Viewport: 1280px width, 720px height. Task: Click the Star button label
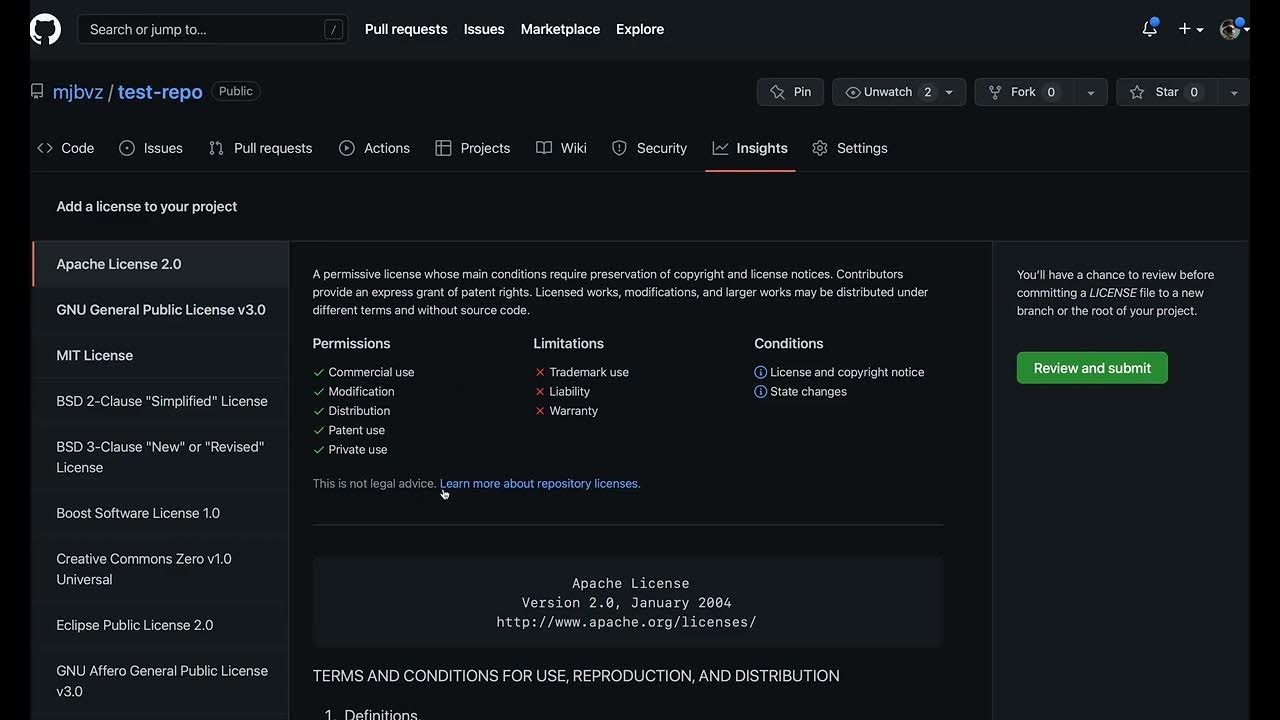1167,92
